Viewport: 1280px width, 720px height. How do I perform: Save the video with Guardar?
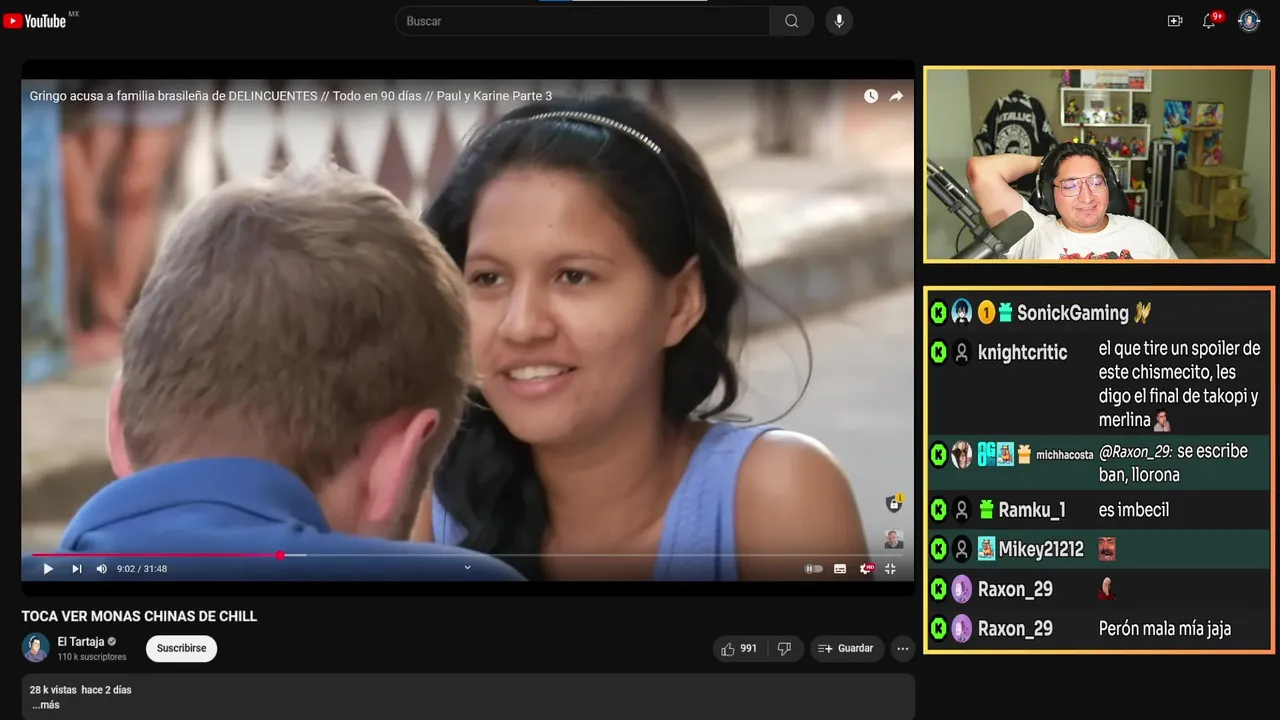[x=846, y=649]
